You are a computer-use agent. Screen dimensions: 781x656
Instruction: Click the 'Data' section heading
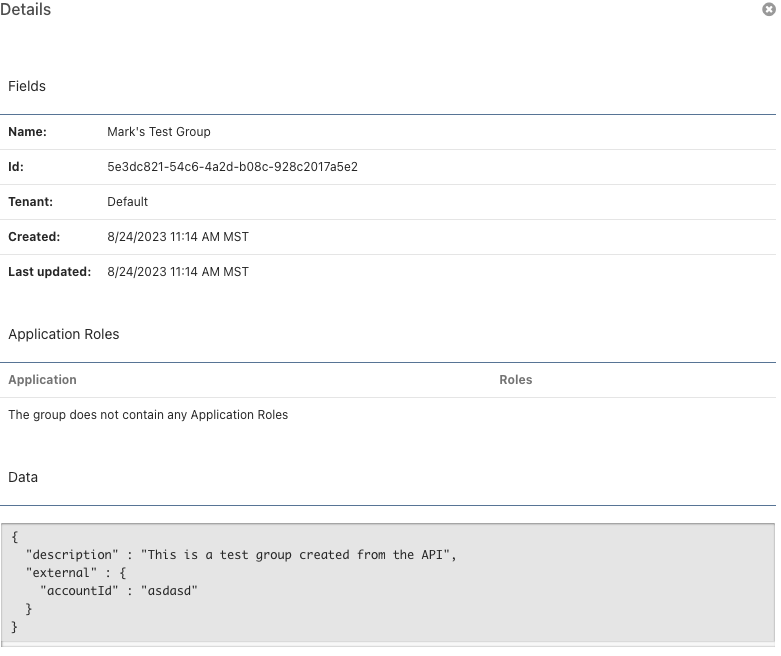[x=23, y=477]
